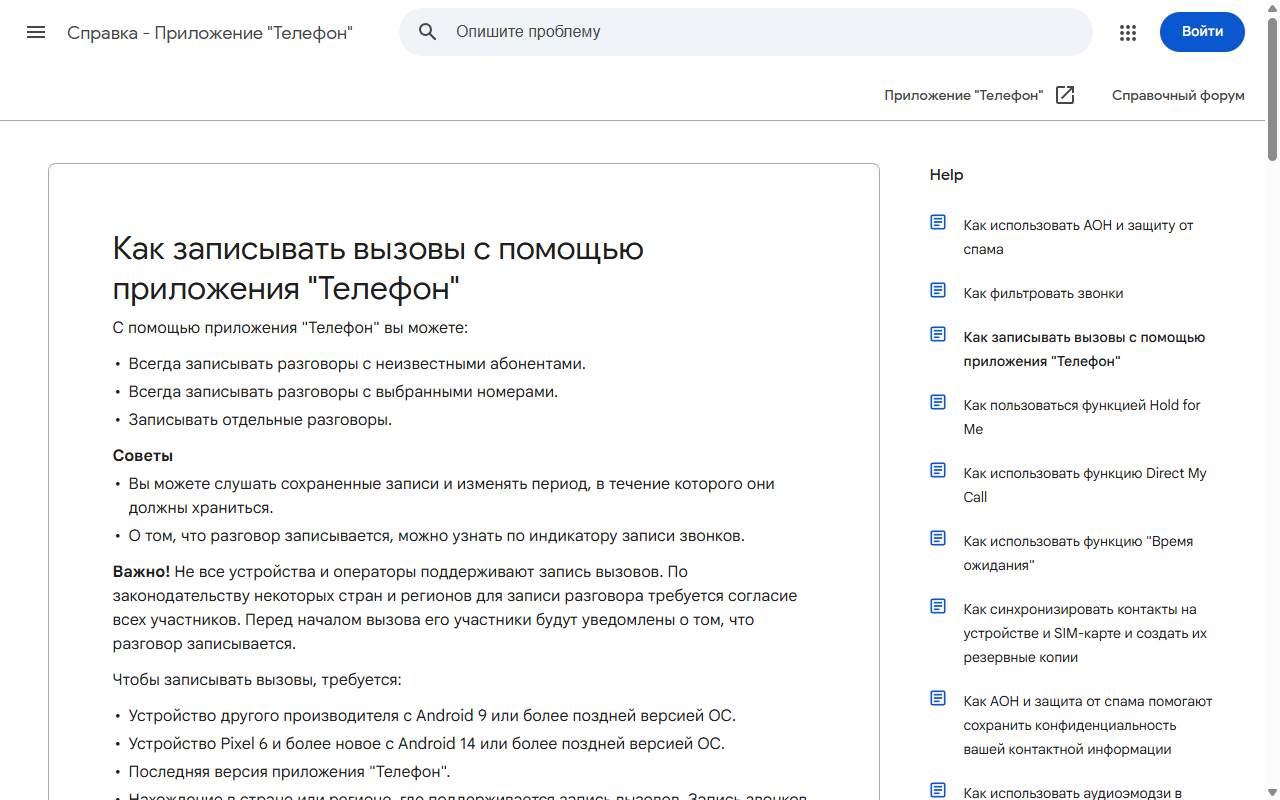Open the Справочный форум link
This screenshot has height=800, width=1280.
coord(1178,95)
